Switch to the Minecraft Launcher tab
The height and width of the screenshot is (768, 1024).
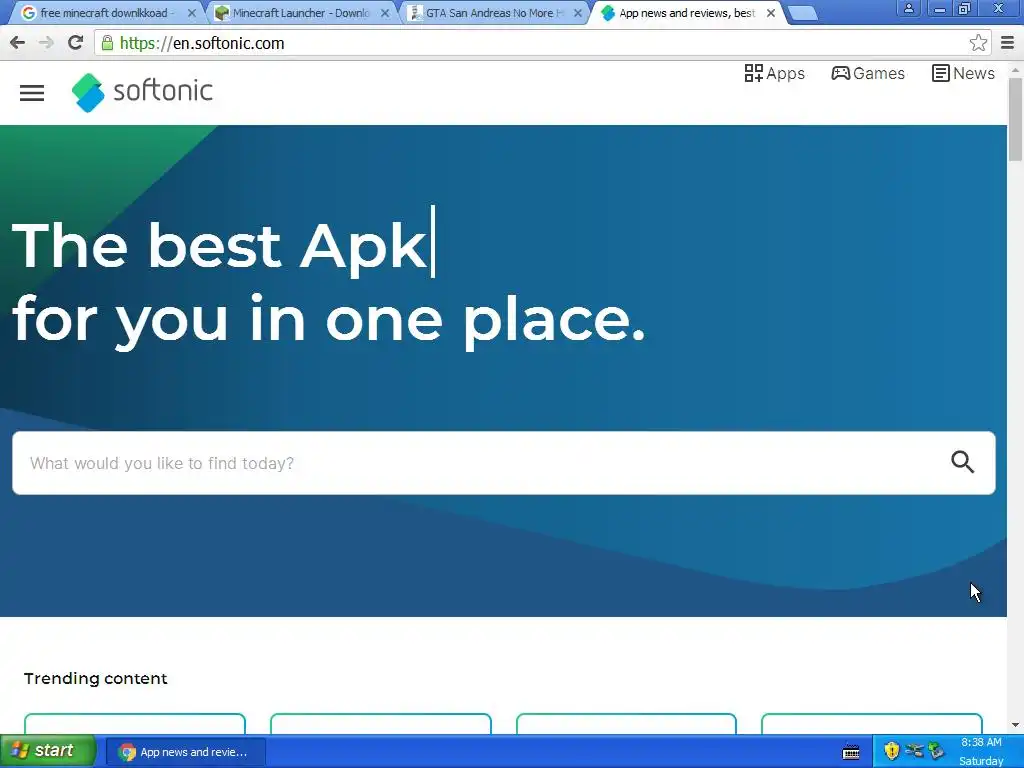pyautogui.click(x=300, y=13)
